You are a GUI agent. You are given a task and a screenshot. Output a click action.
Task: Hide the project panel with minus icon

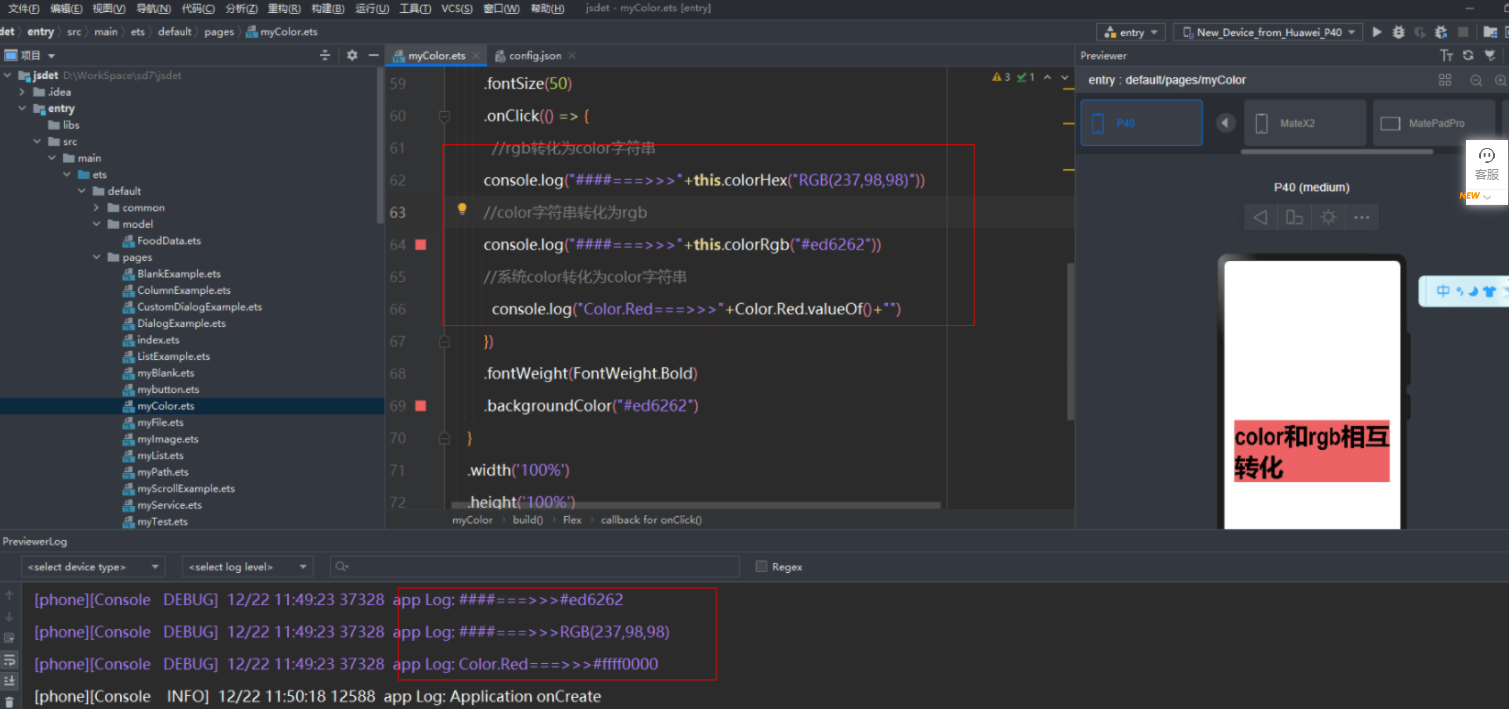373,56
